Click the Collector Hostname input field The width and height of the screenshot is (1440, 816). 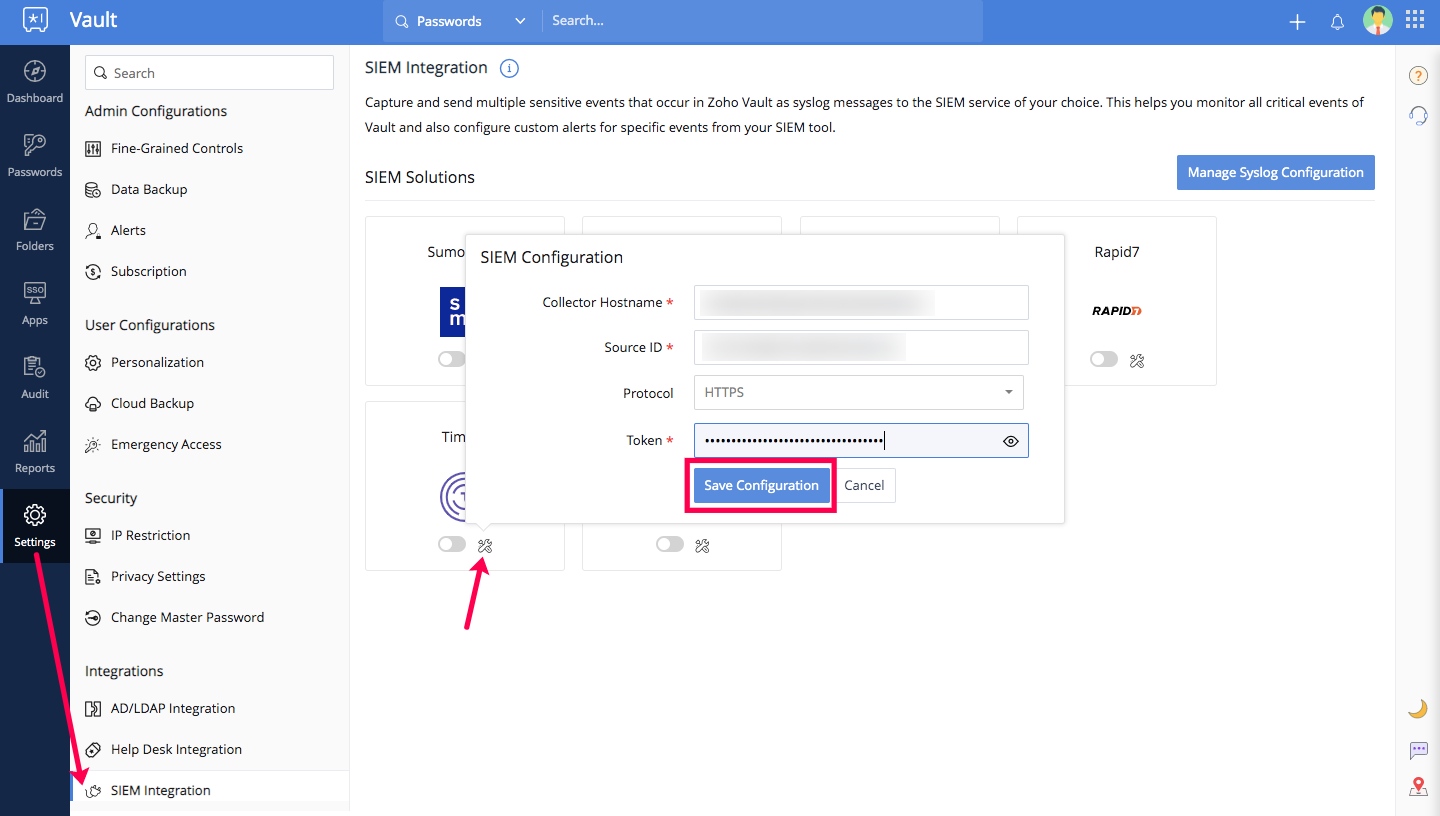860,302
